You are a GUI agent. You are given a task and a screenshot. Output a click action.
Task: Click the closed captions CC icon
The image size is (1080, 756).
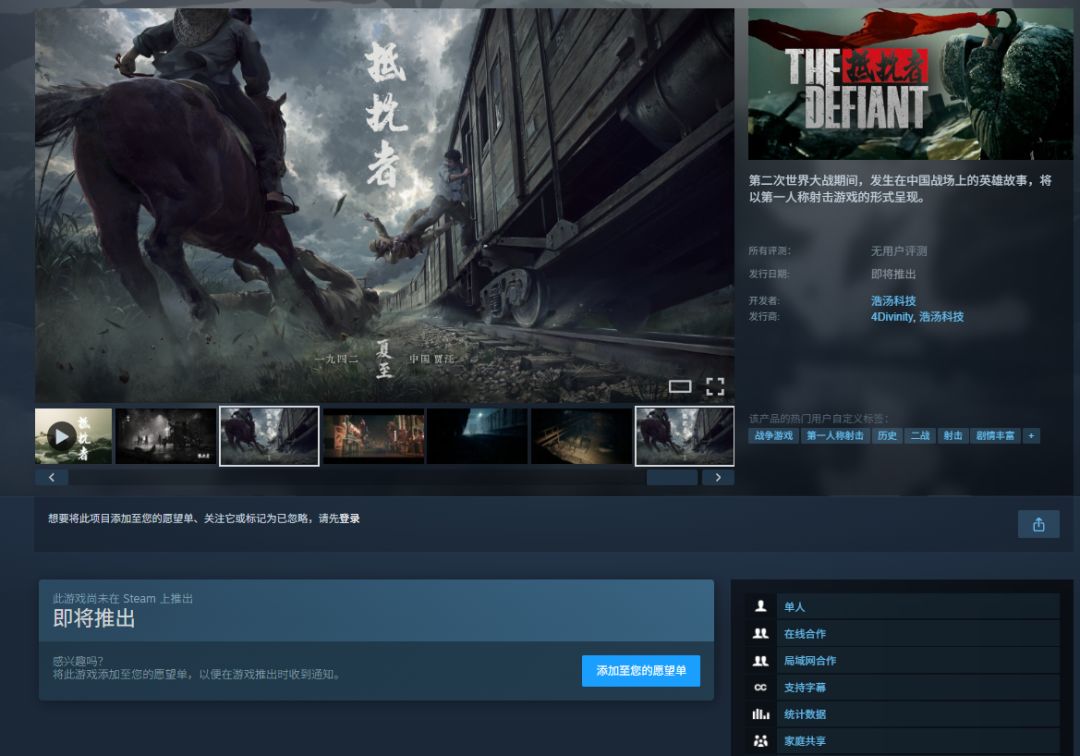click(x=760, y=687)
